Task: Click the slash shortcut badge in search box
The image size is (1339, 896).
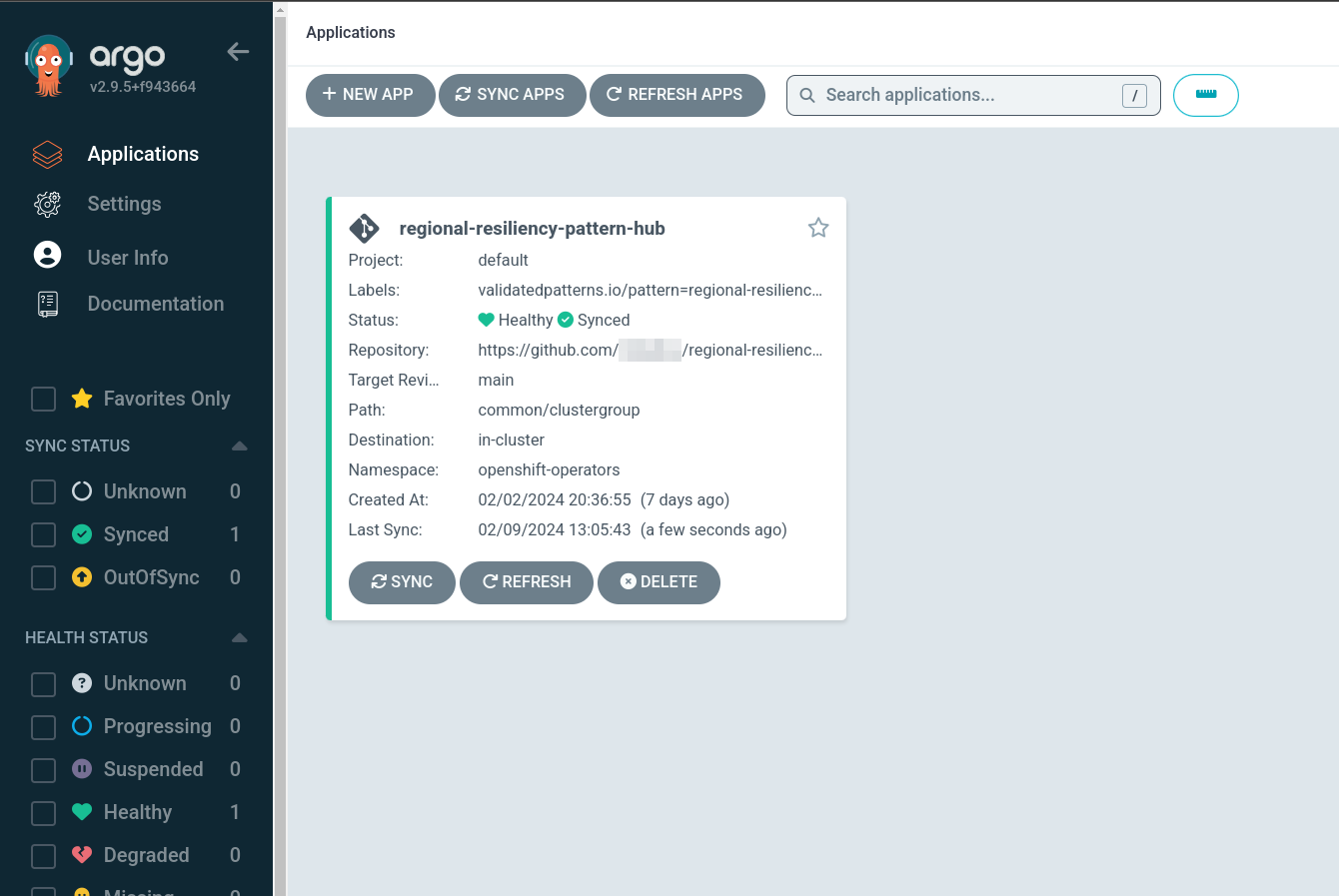Action: [x=1134, y=96]
